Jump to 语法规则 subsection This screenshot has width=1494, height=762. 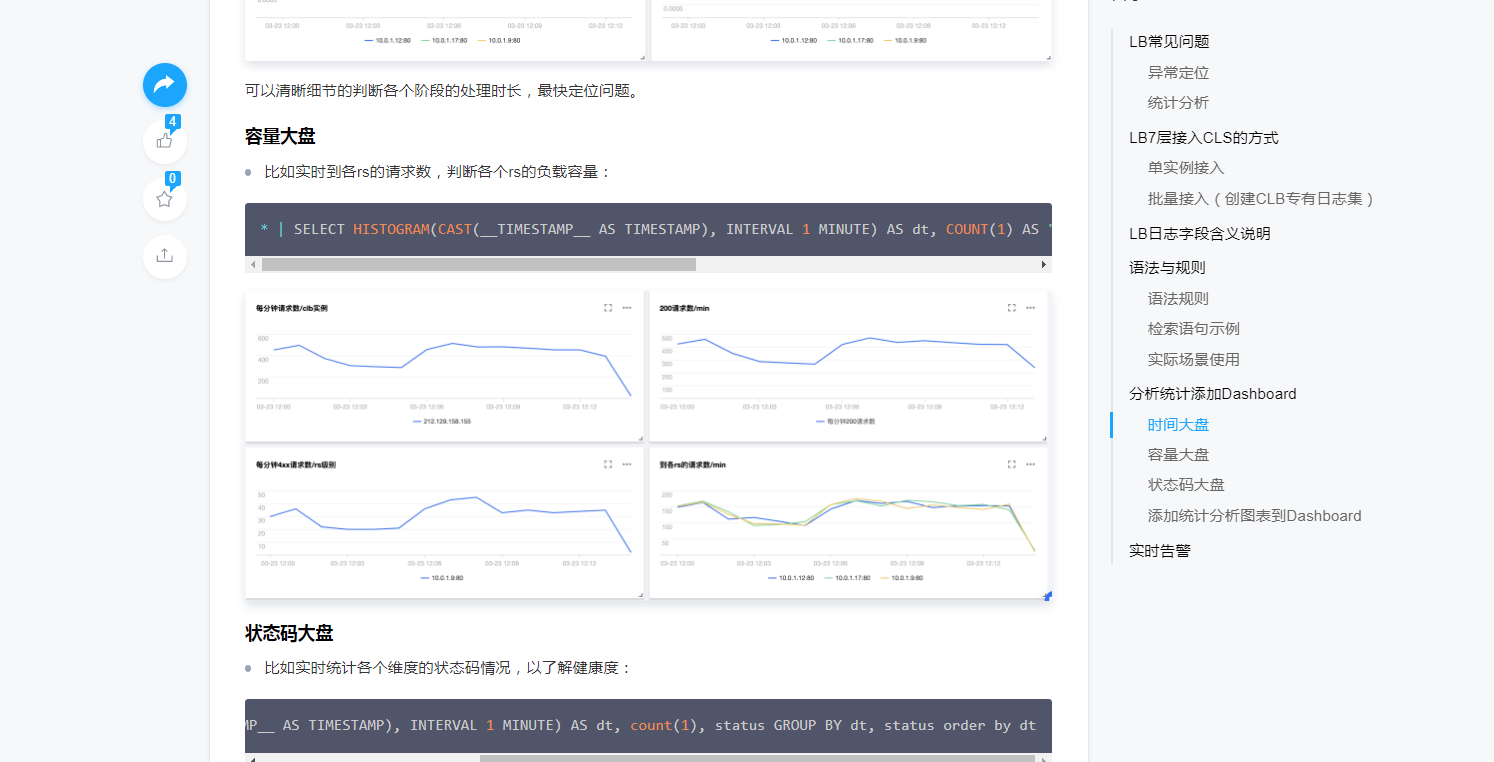pyautogui.click(x=1178, y=299)
